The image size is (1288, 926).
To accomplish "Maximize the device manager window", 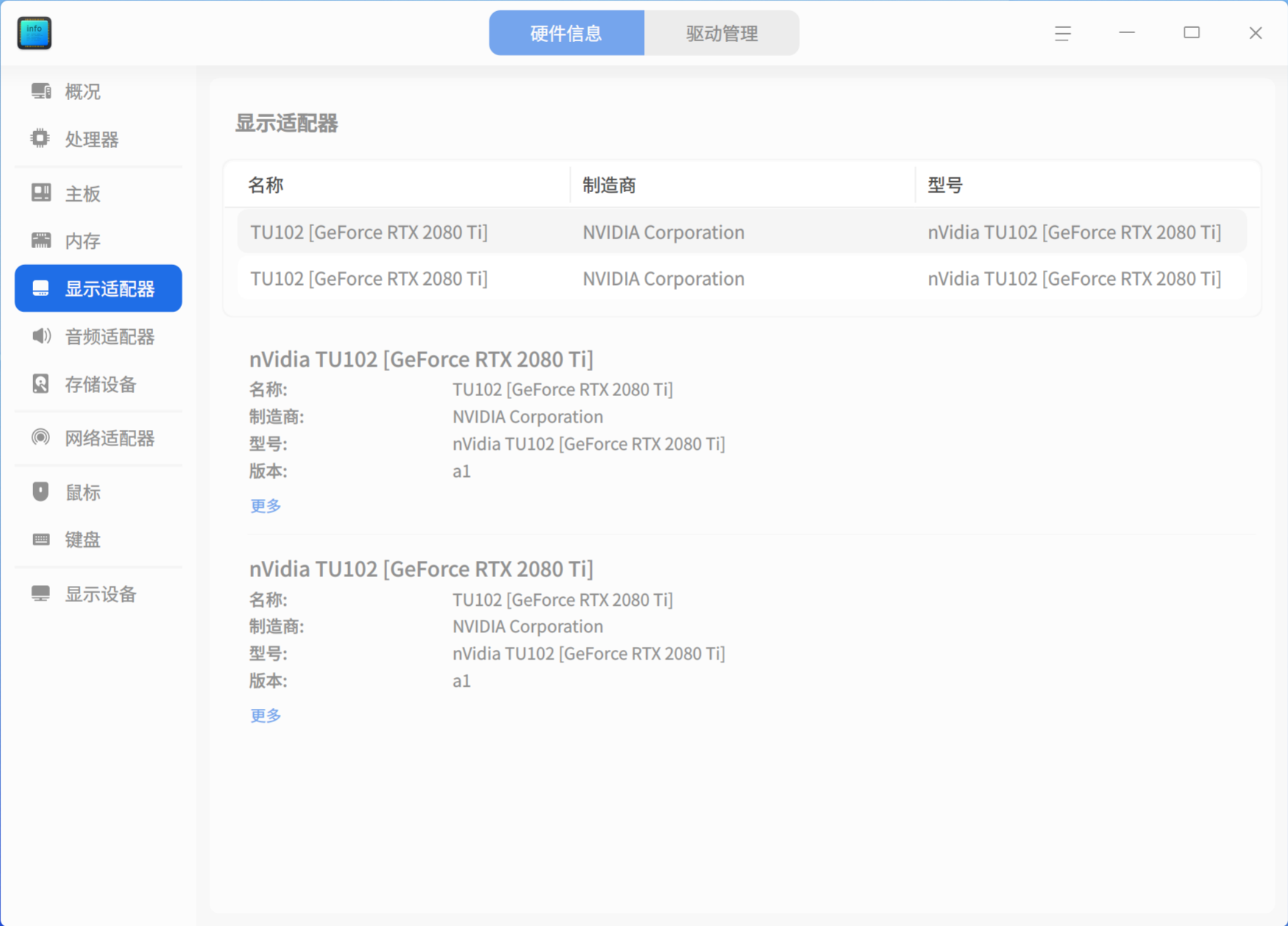I will [1192, 33].
